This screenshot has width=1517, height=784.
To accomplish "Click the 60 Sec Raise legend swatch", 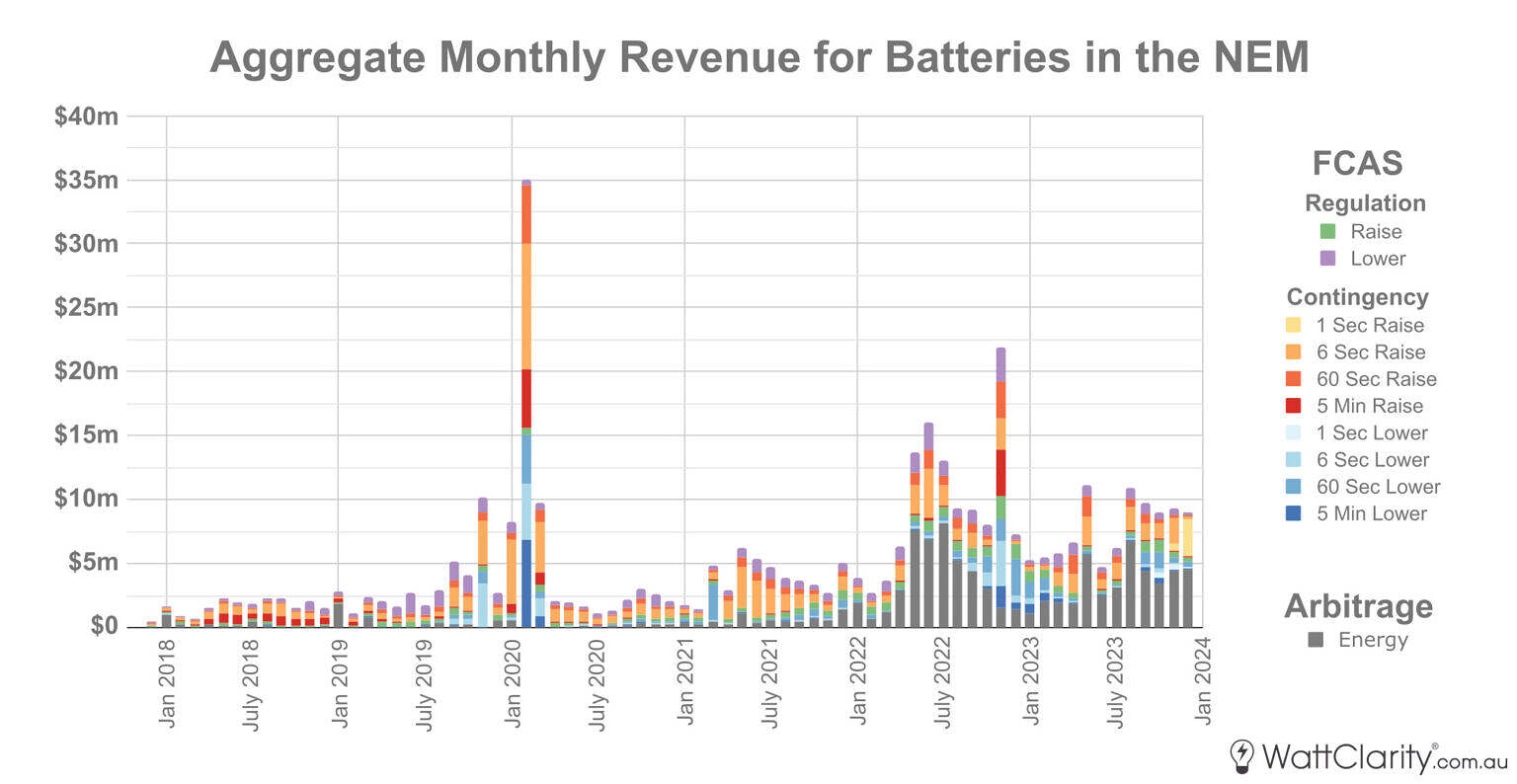I will coord(1293,378).
